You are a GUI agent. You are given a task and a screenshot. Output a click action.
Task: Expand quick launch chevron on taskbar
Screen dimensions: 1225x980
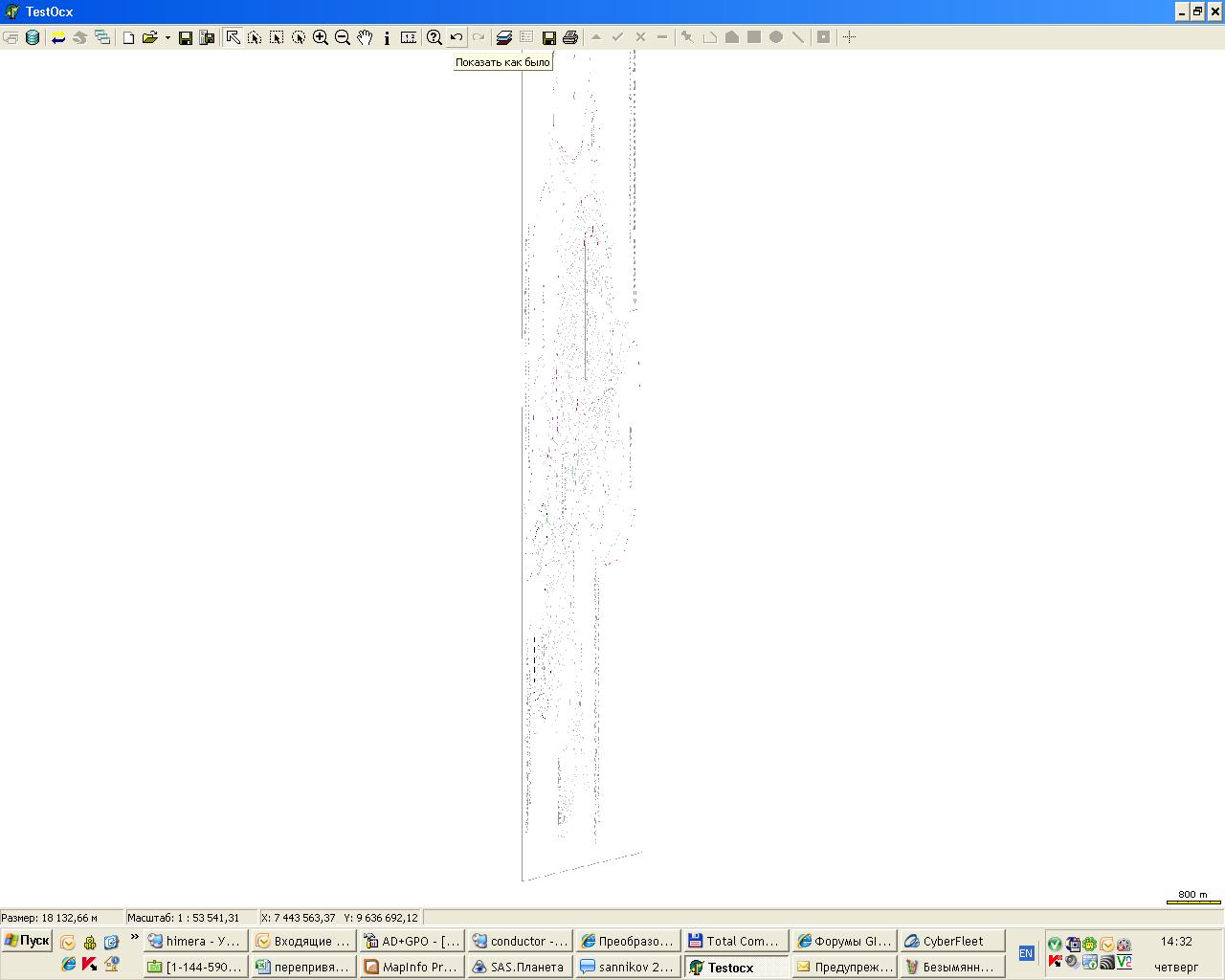click(x=135, y=938)
